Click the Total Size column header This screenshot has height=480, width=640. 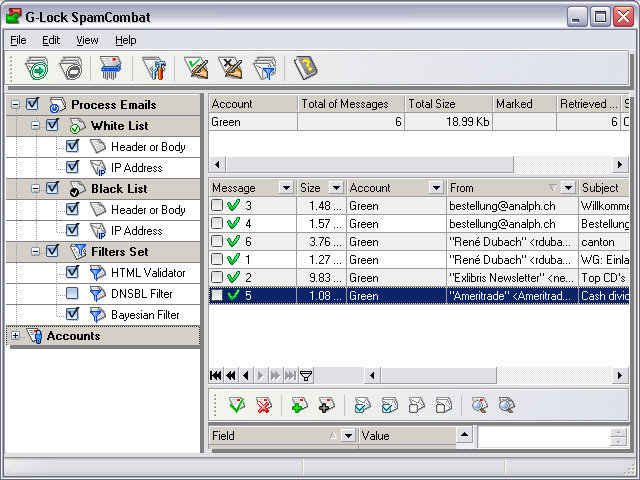449,104
